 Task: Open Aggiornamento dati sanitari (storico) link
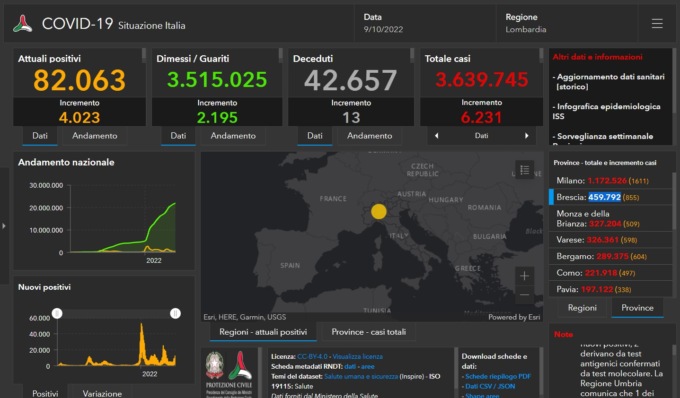coord(609,82)
